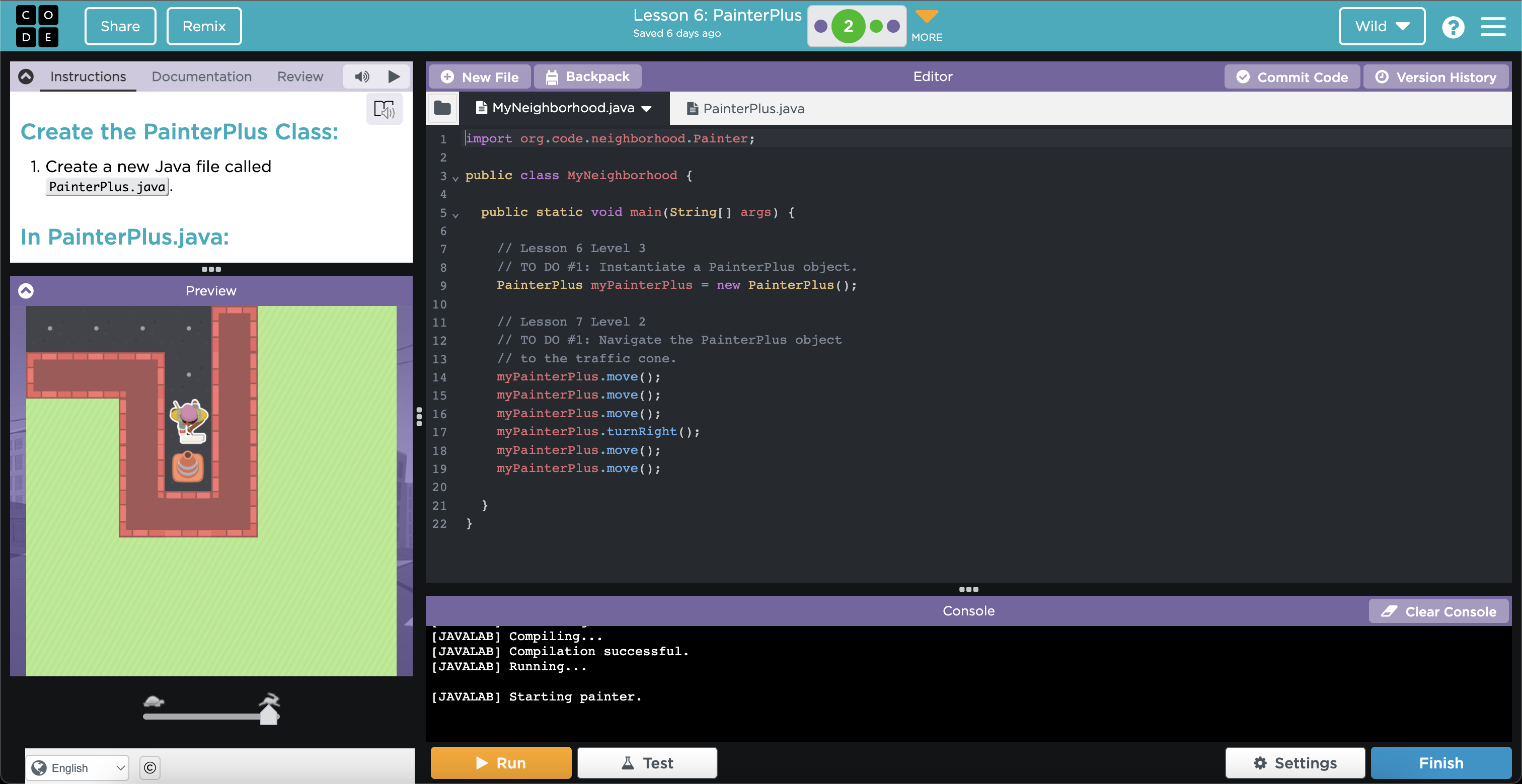This screenshot has height=784, width=1522.
Task: Click the play/run instructions audio icon
Action: (x=393, y=76)
